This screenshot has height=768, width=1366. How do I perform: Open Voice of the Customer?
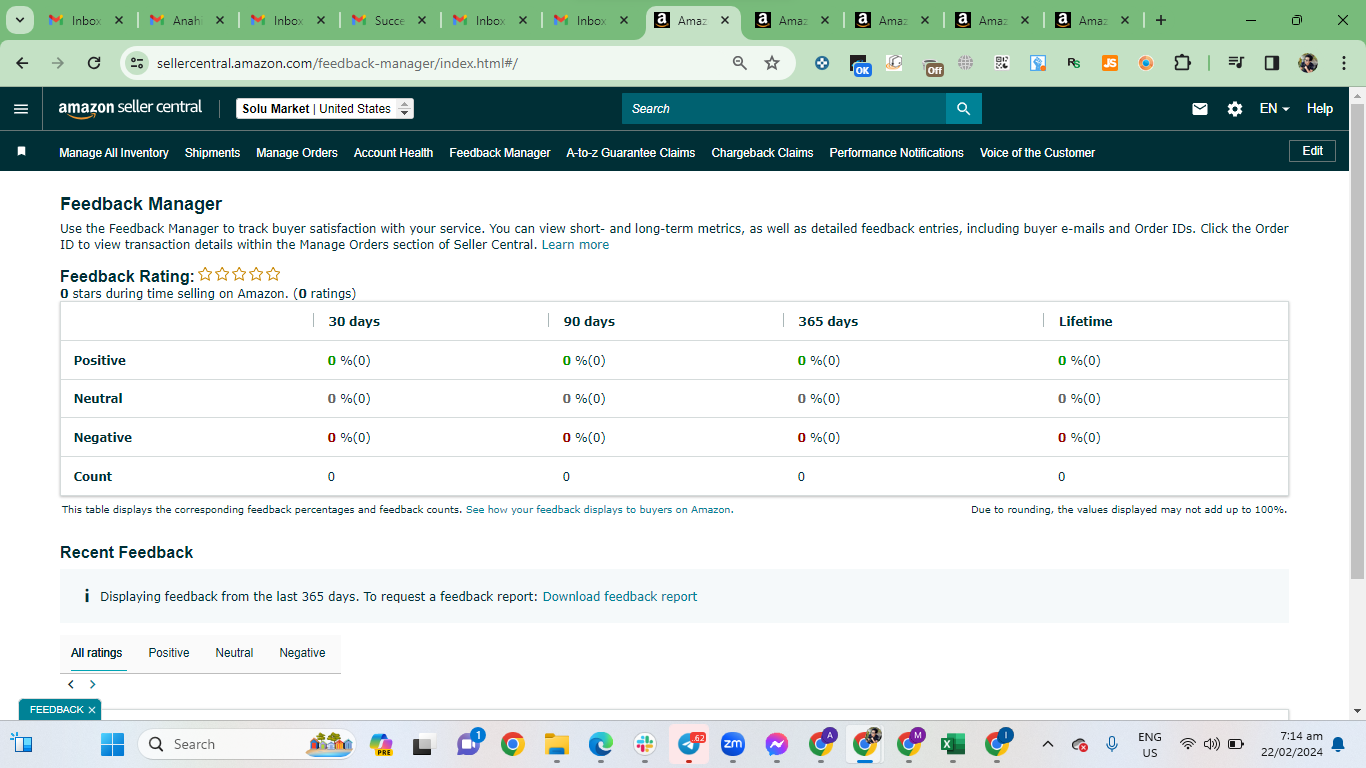coord(1037,153)
